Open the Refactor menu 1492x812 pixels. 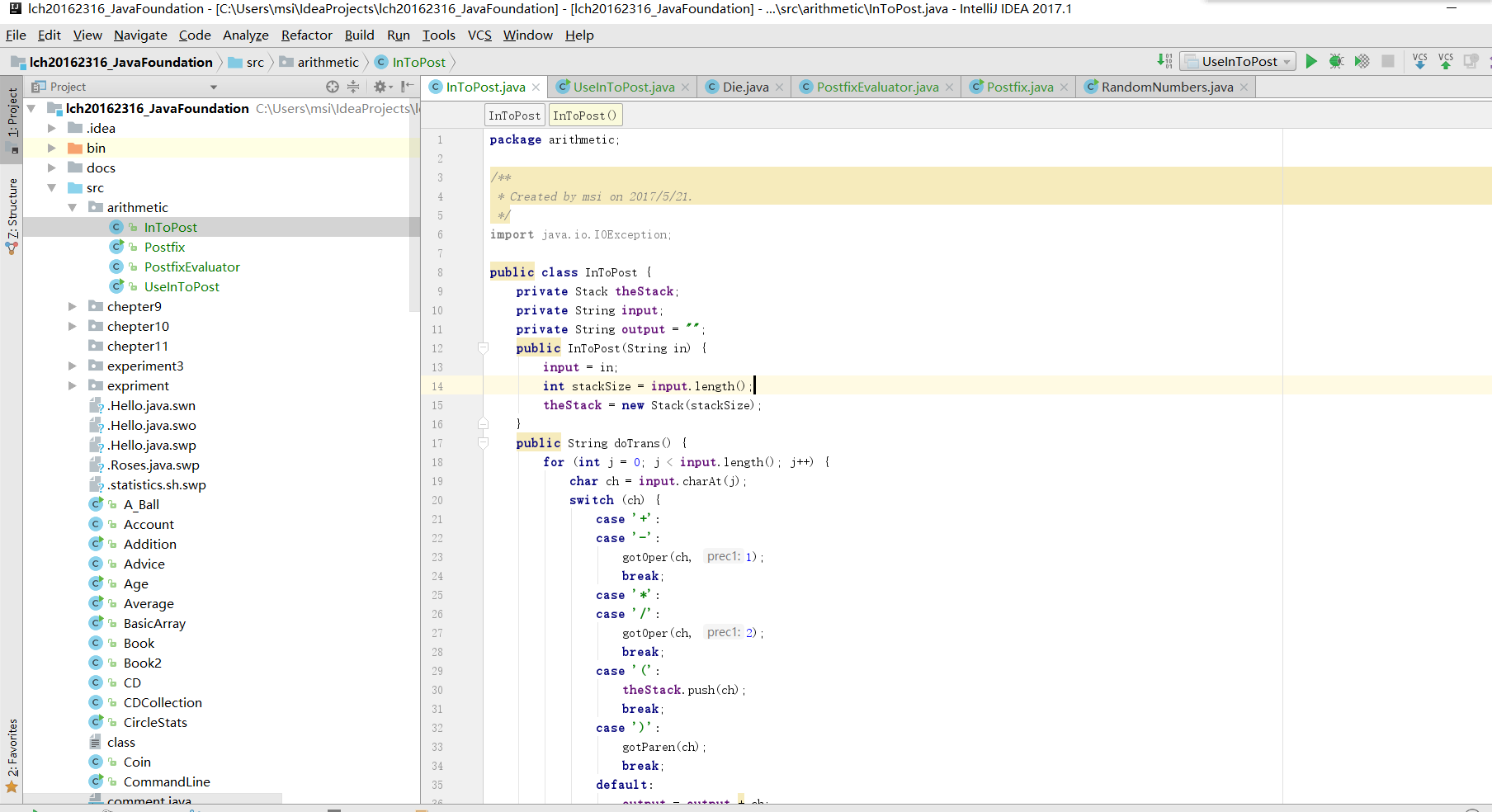point(306,35)
